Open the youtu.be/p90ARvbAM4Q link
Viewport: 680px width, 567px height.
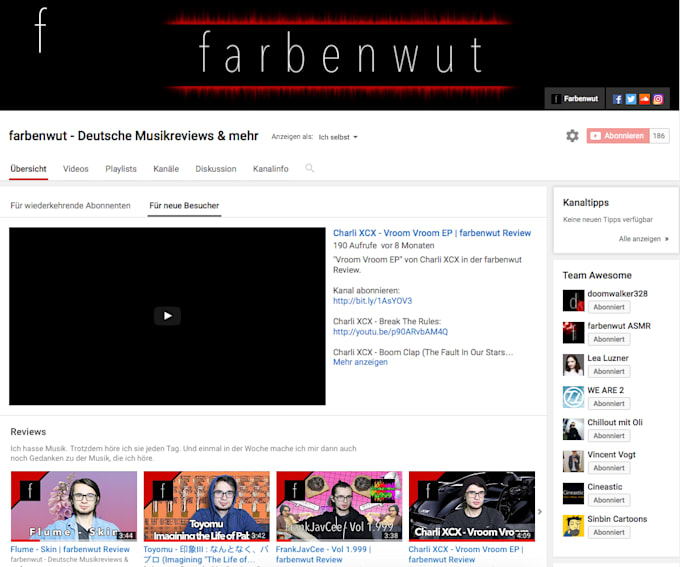[390, 331]
